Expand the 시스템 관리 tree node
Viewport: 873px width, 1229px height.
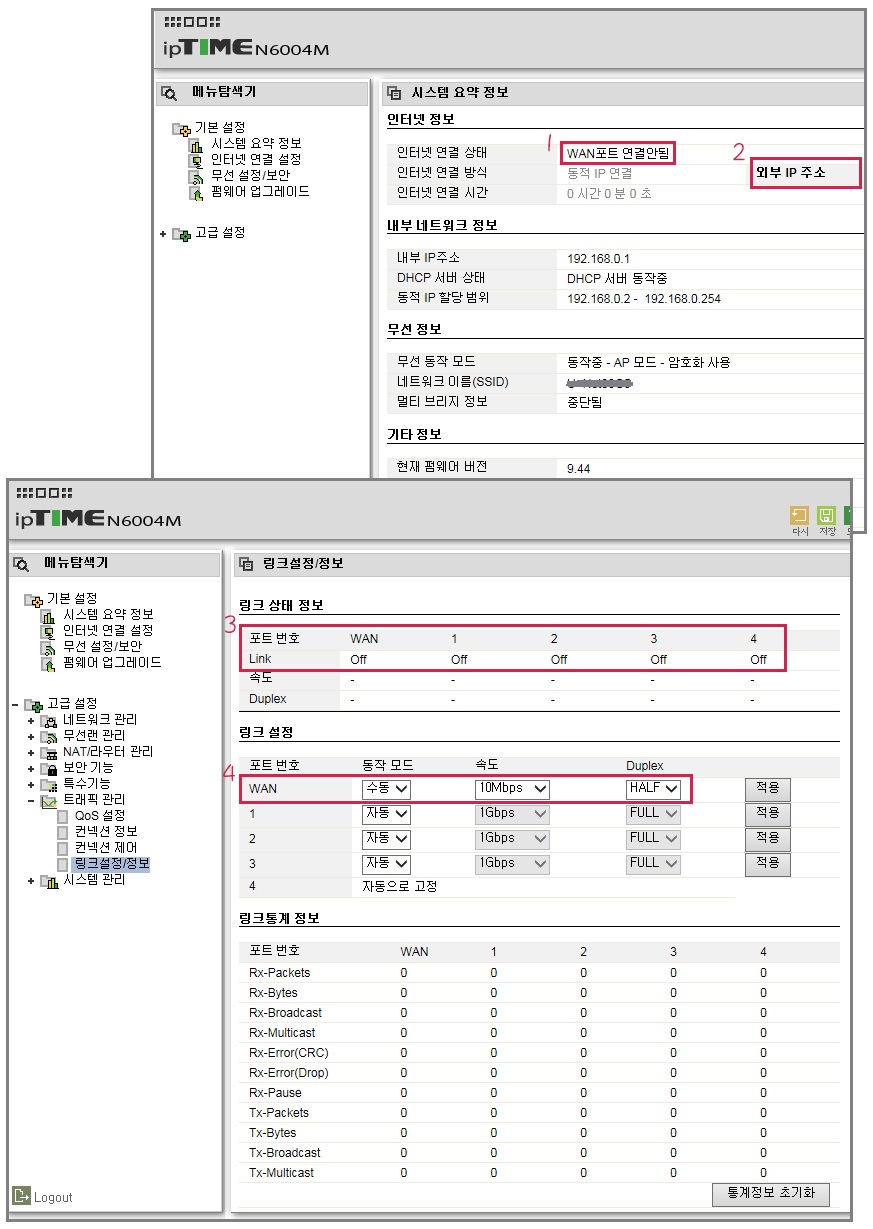tap(31, 880)
